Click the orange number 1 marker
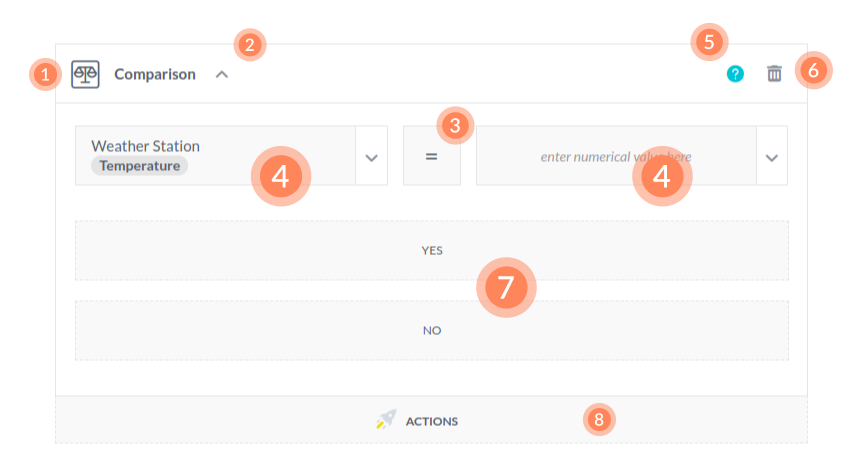This screenshot has width=850, height=468. coord(45,74)
